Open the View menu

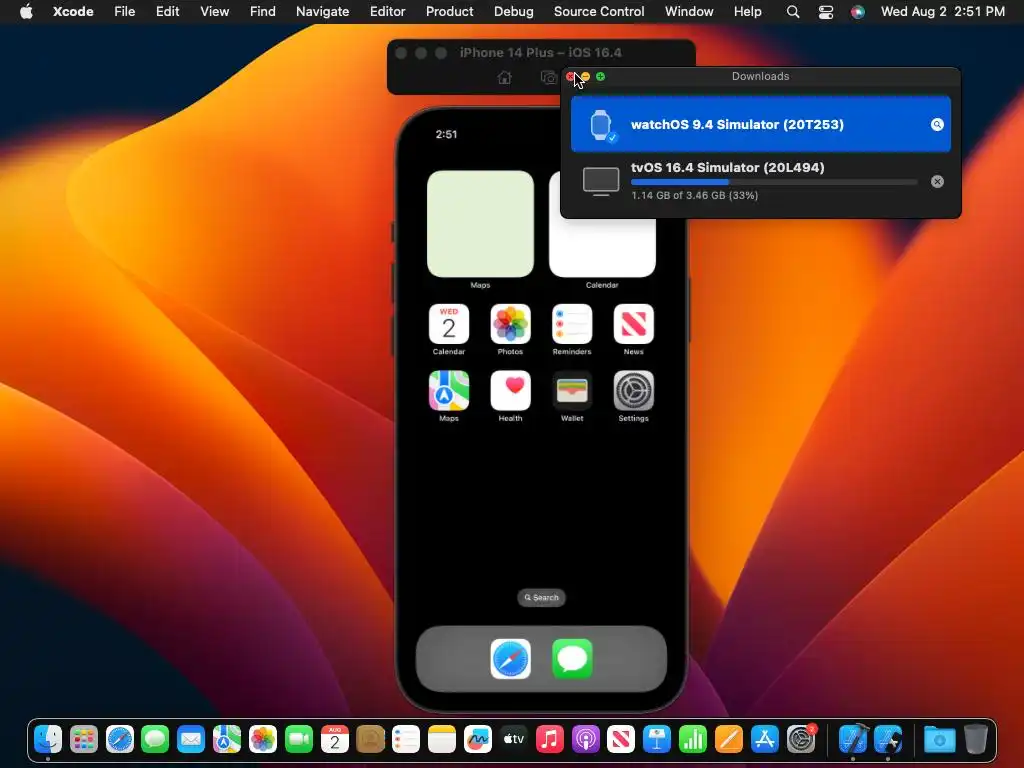coord(214,12)
